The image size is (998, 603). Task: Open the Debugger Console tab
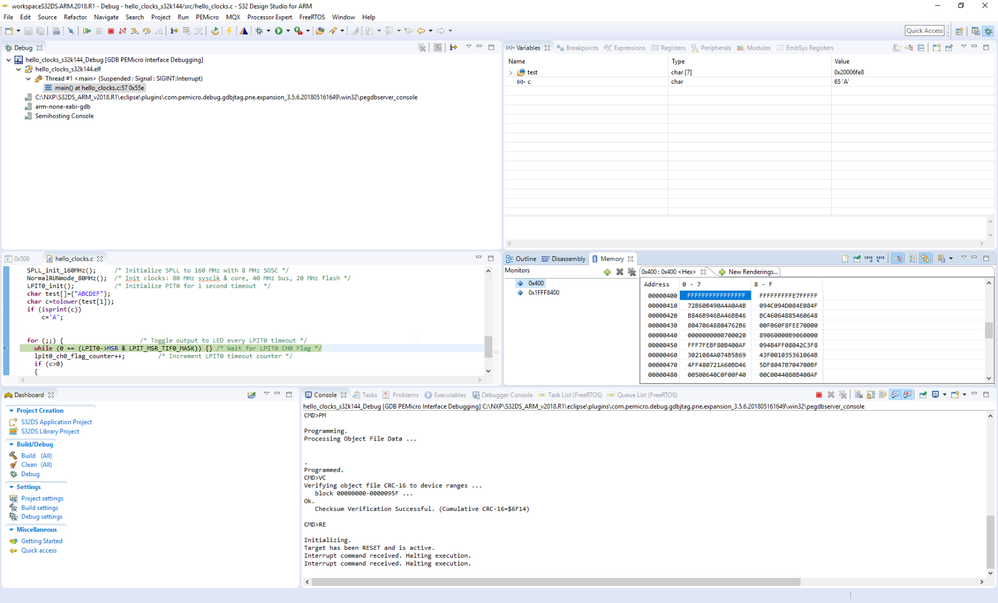tap(502, 395)
